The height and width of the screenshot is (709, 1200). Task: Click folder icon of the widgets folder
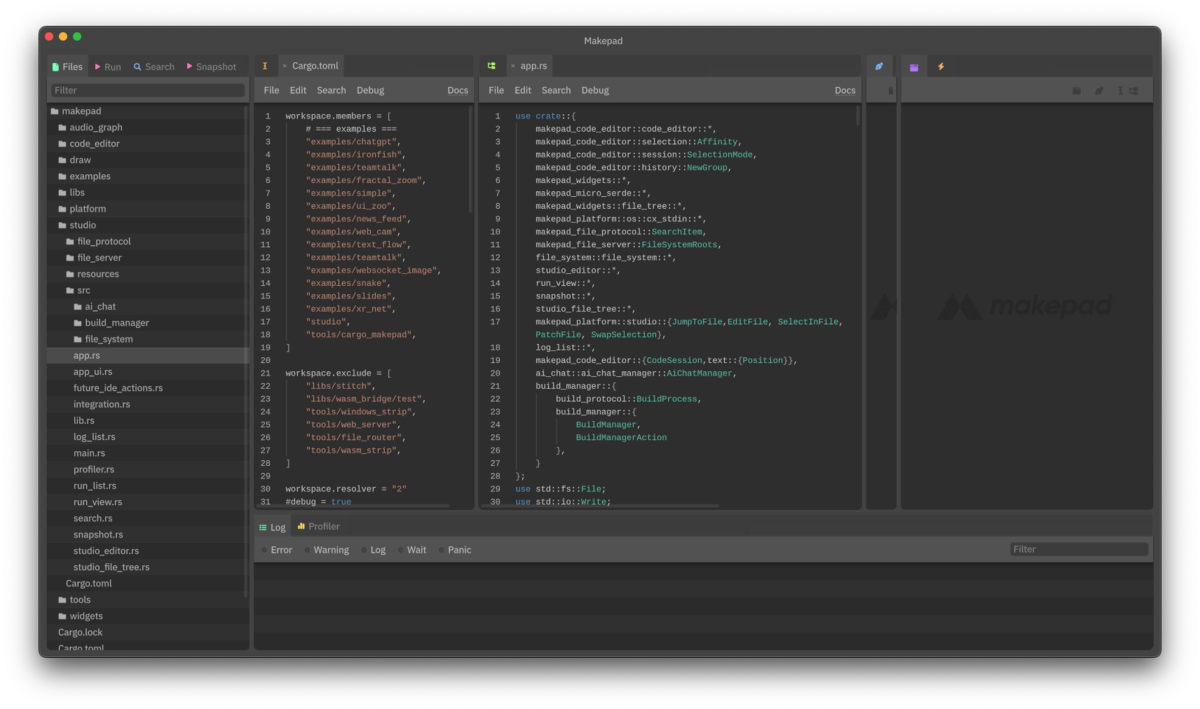[x=62, y=616]
